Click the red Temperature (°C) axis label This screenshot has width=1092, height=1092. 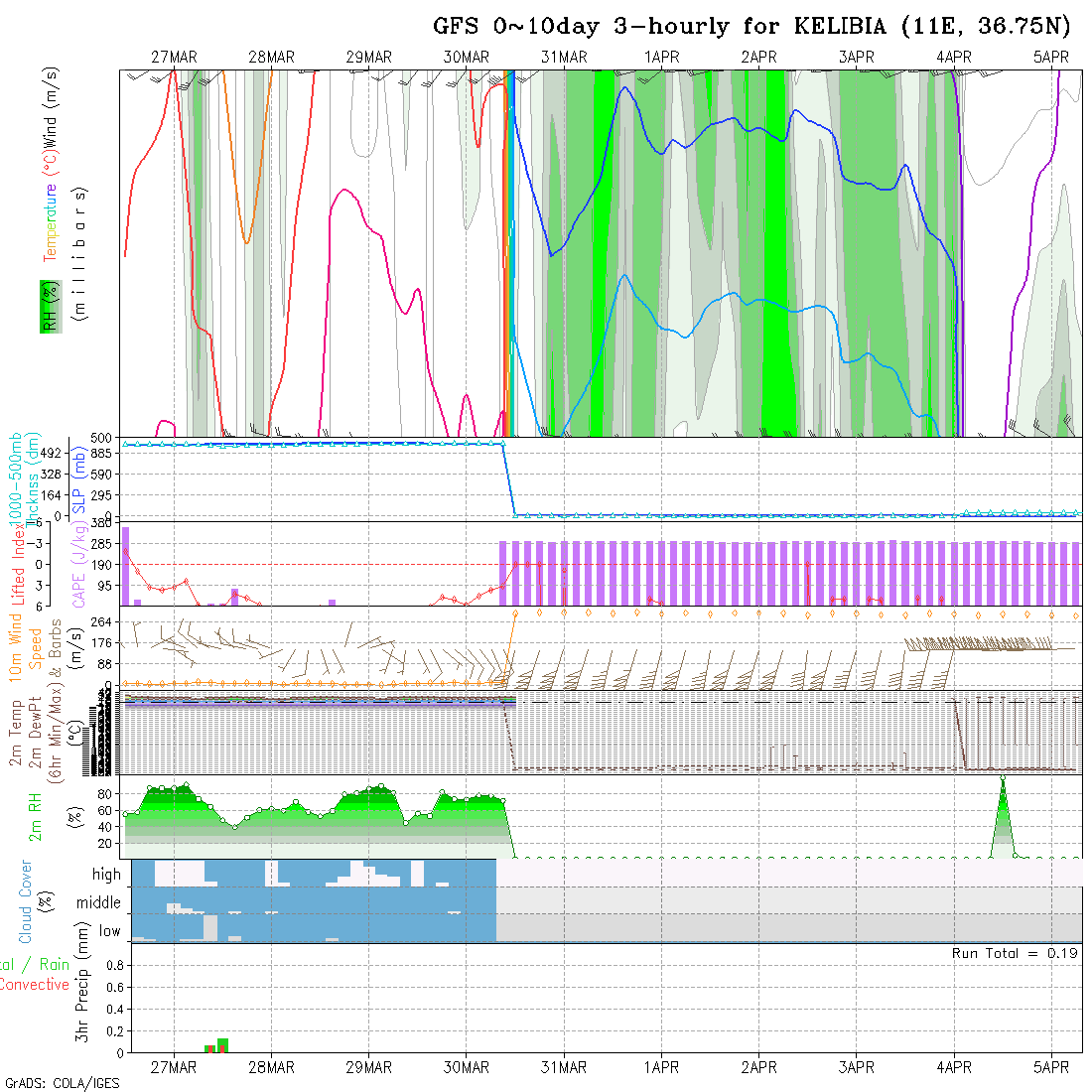[x=50, y=221]
